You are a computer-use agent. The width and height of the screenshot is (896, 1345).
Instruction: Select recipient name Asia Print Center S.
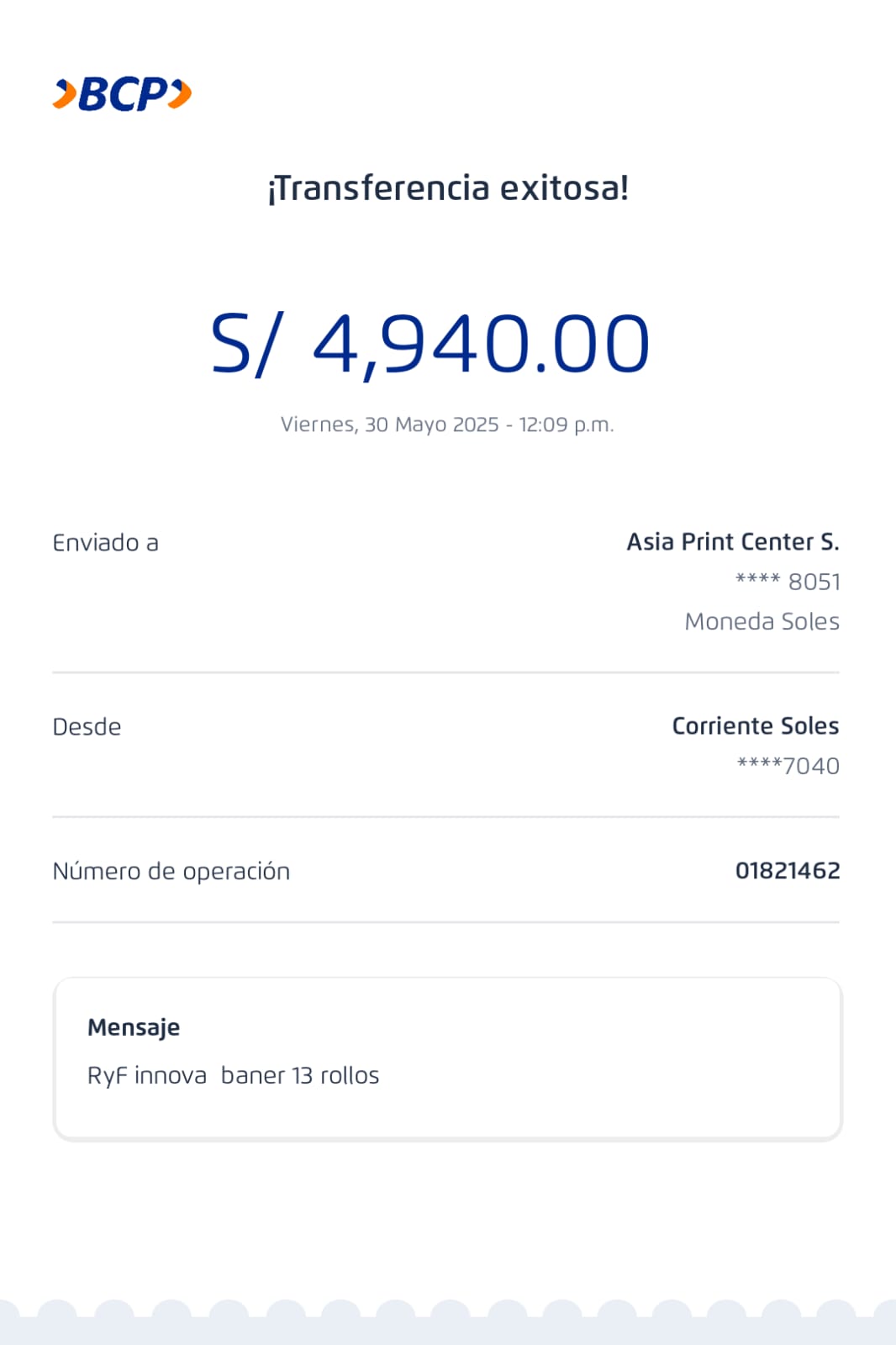pyautogui.click(x=732, y=542)
